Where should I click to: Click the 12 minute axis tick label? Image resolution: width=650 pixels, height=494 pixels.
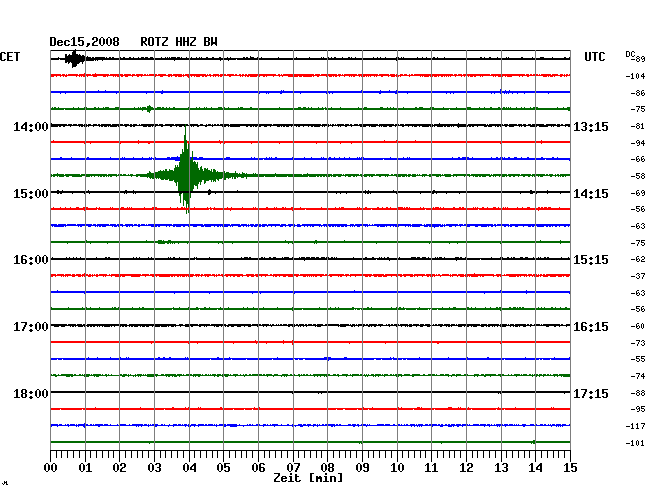pyautogui.click(x=466, y=468)
